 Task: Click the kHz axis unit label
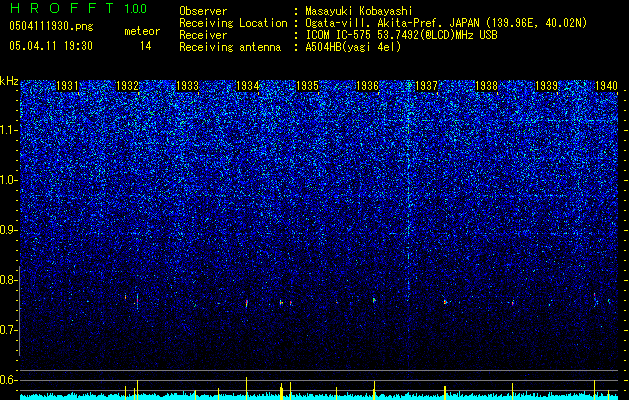coord(9,81)
